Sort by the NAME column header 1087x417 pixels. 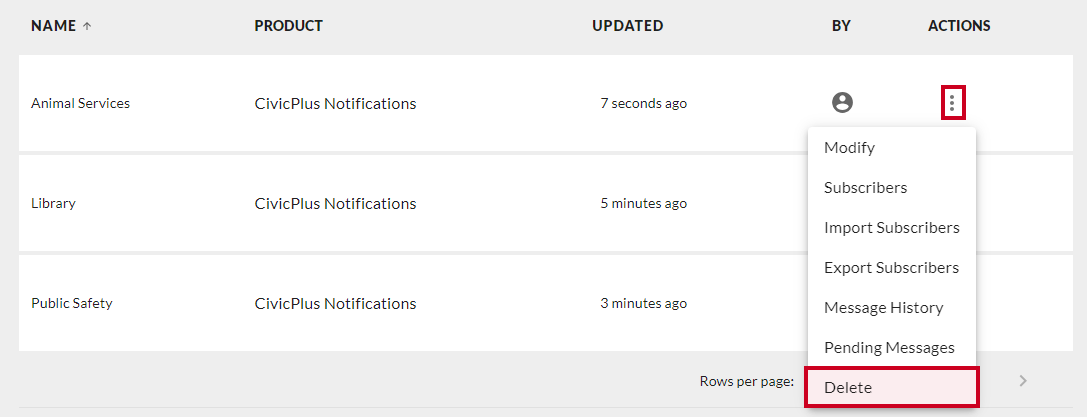54,26
